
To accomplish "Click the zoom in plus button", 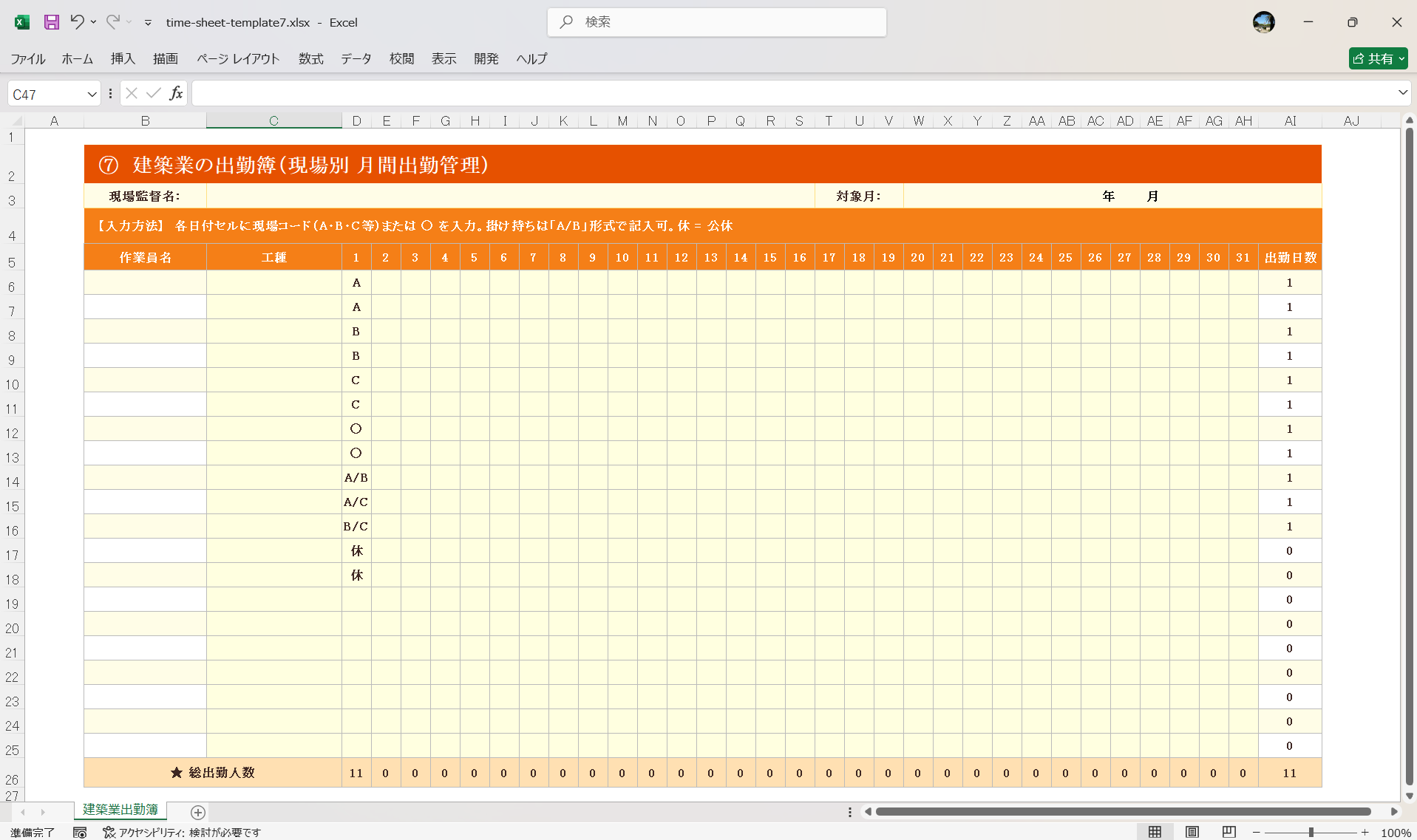I will click(x=1365, y=833).
